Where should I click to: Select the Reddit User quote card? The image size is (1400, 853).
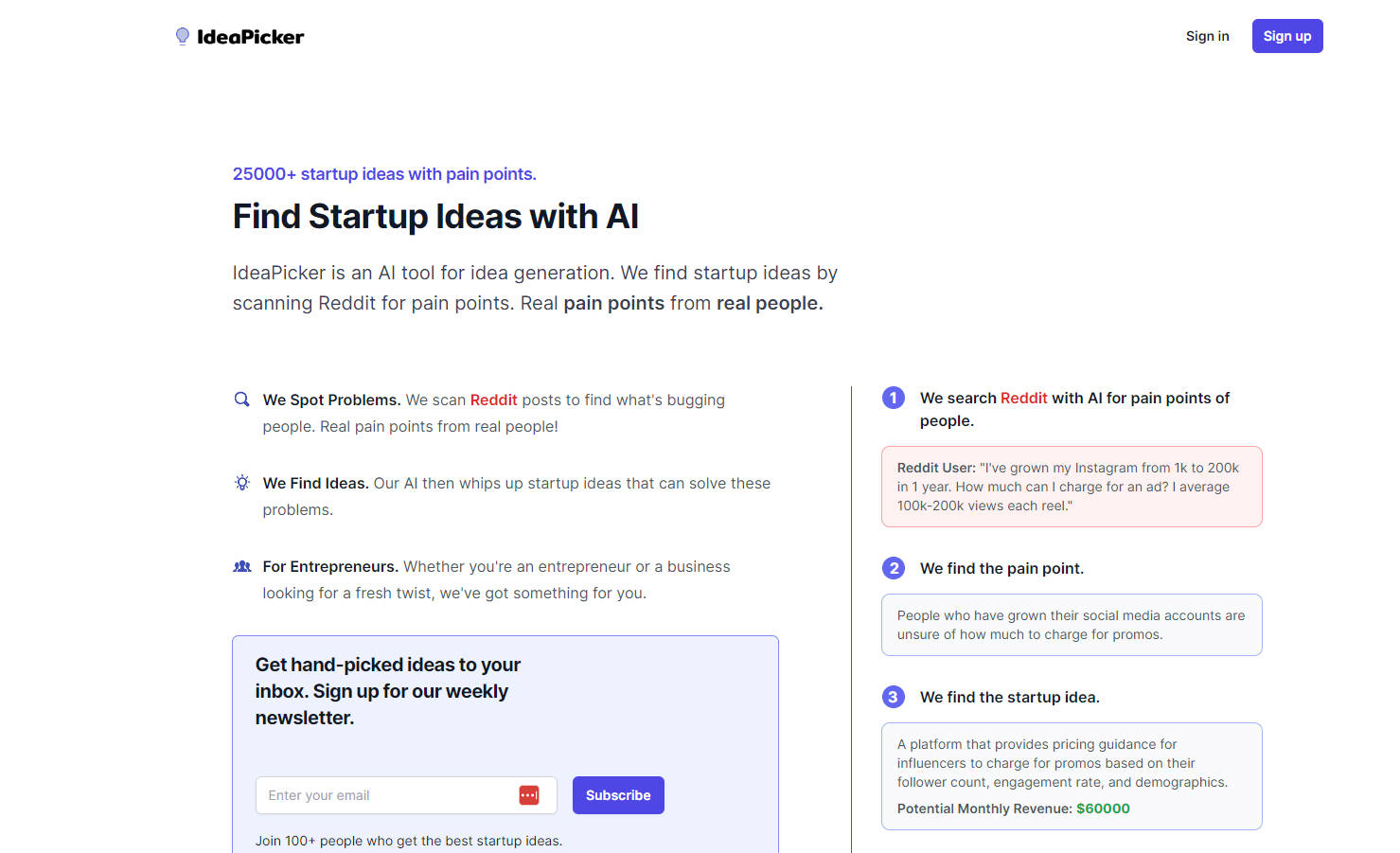pyautogui.click(x=1071, y=487)
